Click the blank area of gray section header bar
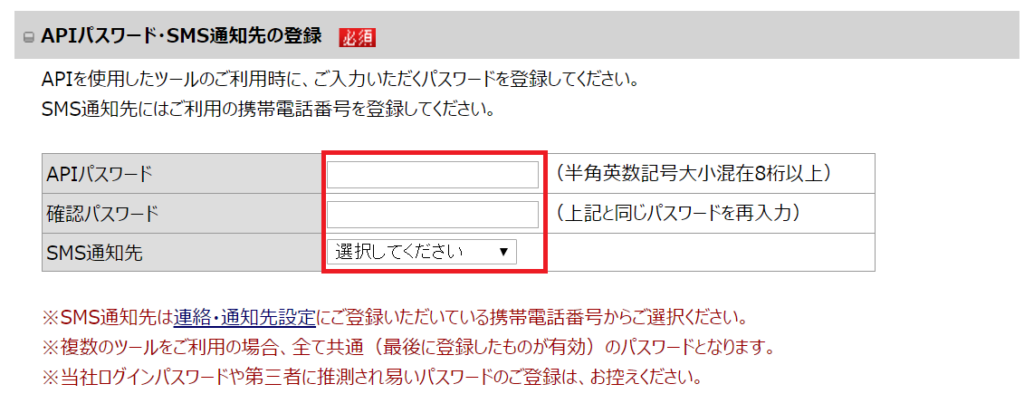 700,37
